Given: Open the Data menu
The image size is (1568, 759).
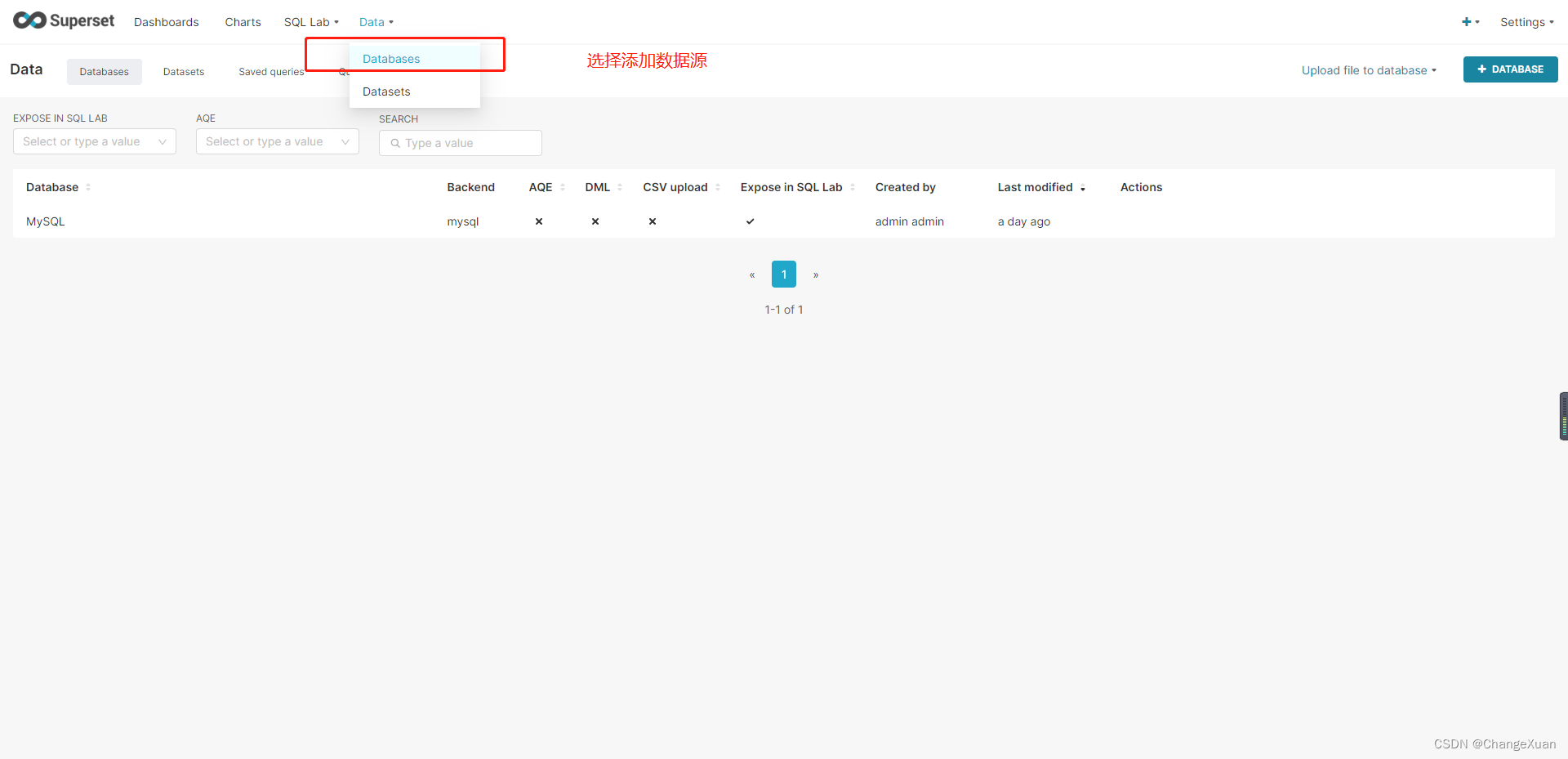Looking at the screenshot, I should [376, 22].
